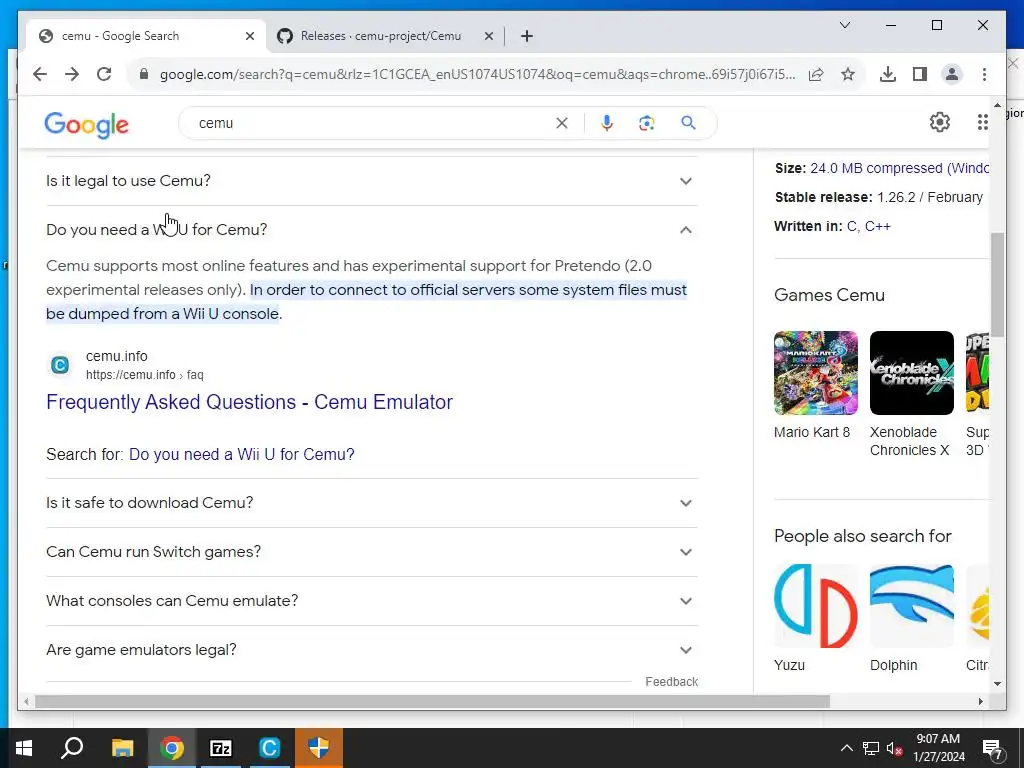Close the 'cemu - Google Search' tab
Viewport: 1024px width, 768px height.
click(x=249, y=36)
